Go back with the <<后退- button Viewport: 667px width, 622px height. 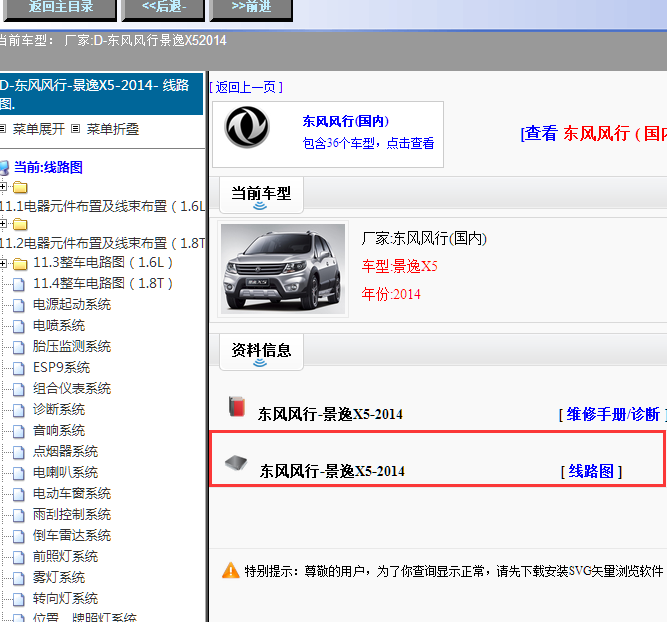coord(163,9)
